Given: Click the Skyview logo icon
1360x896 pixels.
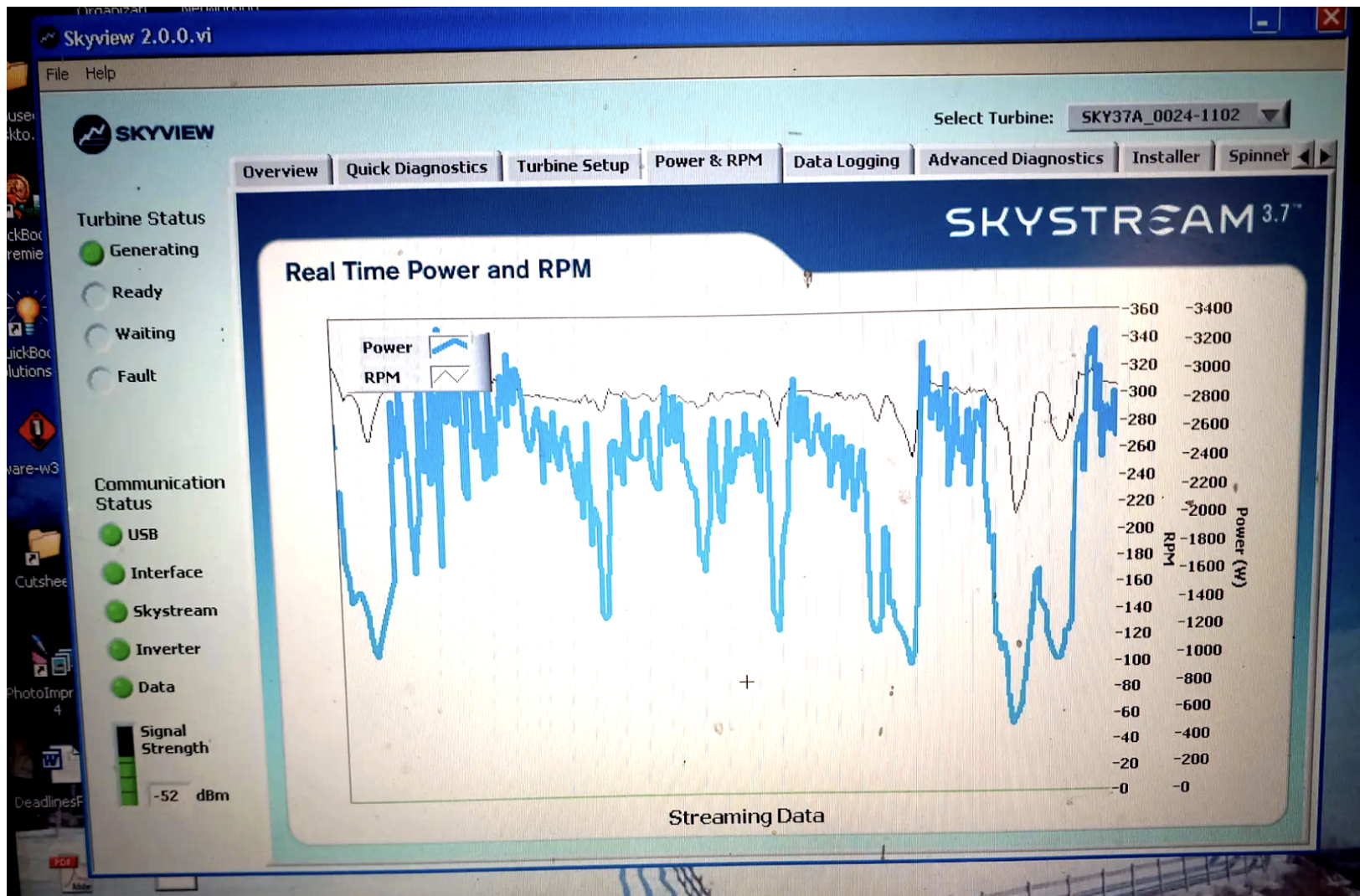Looking at the screenshot, I should 92,134.
